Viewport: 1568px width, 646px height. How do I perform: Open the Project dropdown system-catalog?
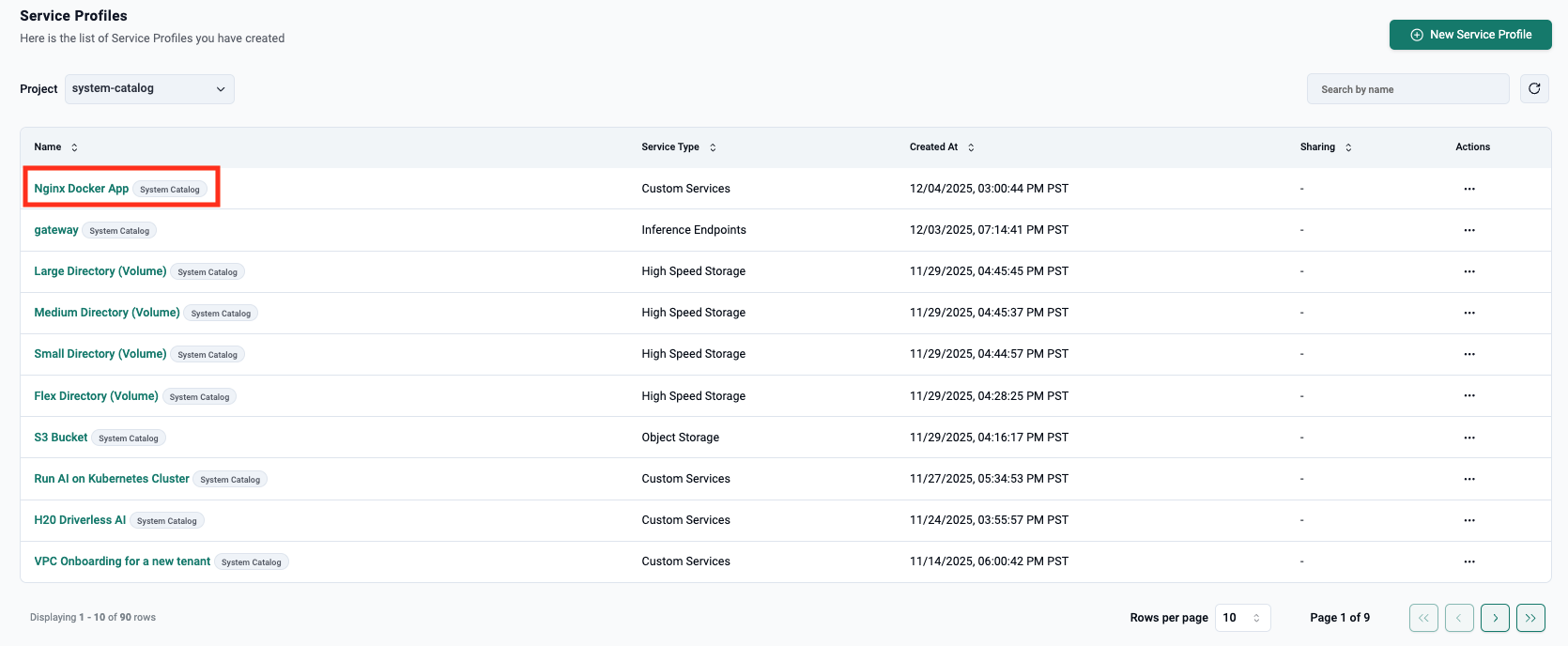tap(149, 89)
